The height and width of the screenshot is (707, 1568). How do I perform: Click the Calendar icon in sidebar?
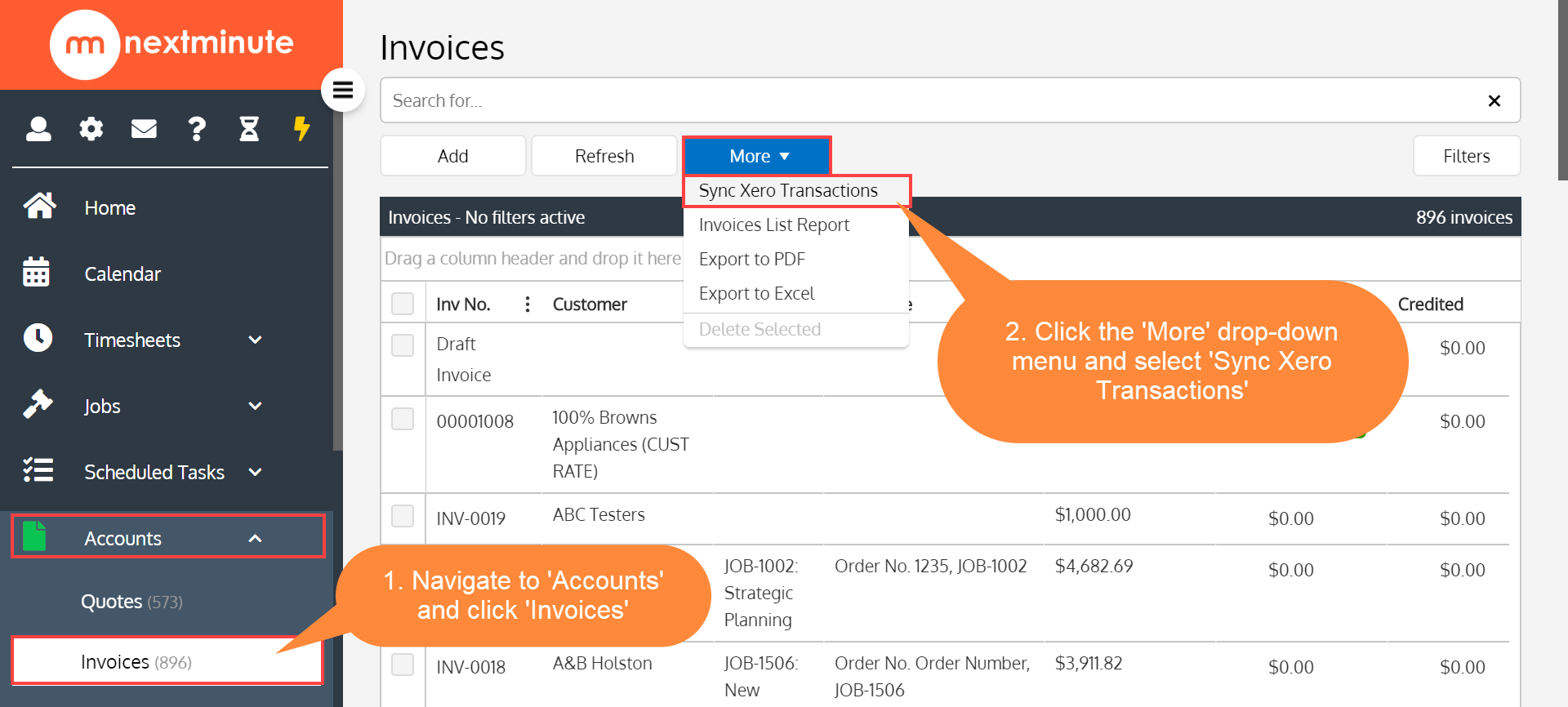(x=37, y=272)
